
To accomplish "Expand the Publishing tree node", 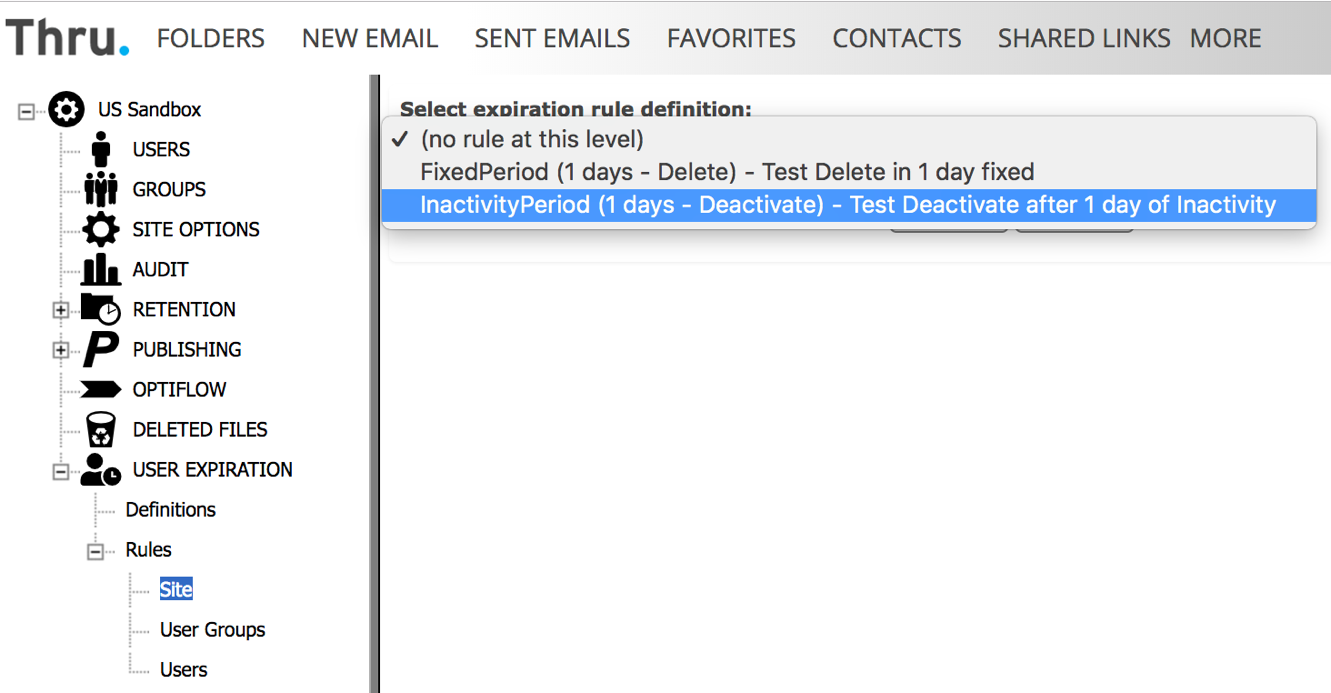I will pos(61,351).
